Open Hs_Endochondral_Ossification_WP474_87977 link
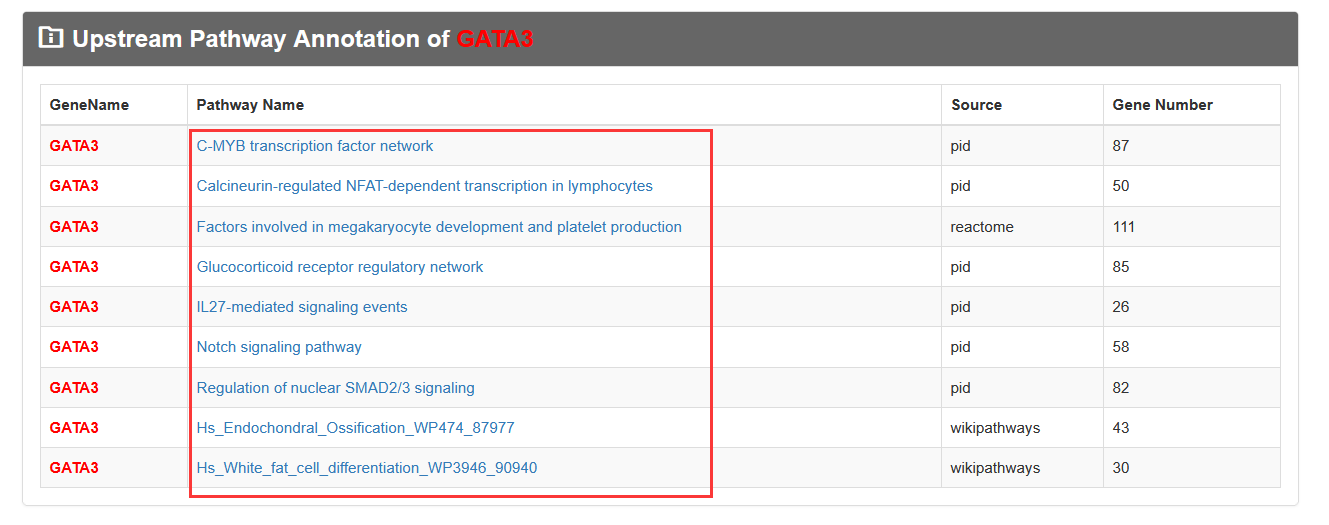This screenshot has height=525, width=1329. point(356,428)
